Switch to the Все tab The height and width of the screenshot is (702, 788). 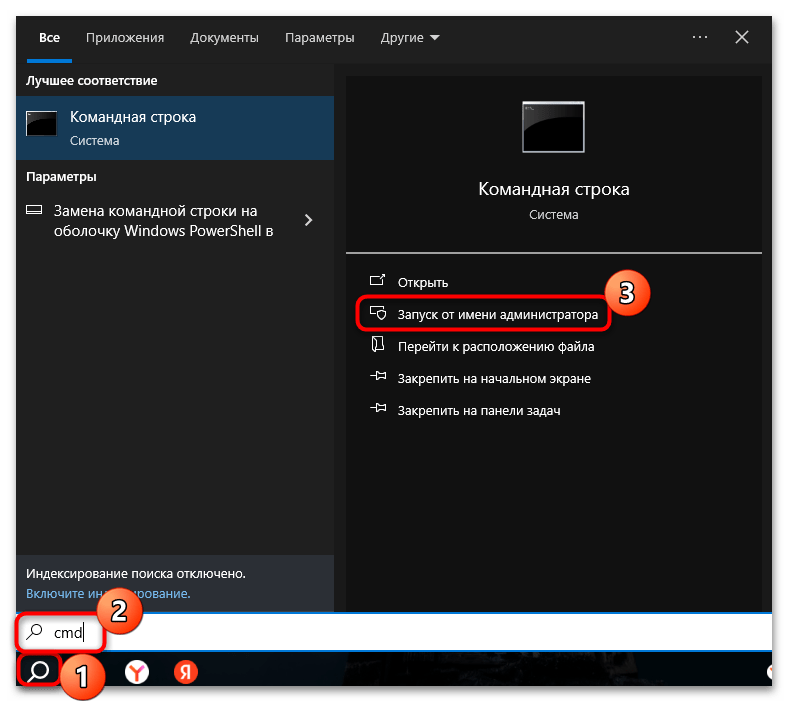click(x=49, y=38)
